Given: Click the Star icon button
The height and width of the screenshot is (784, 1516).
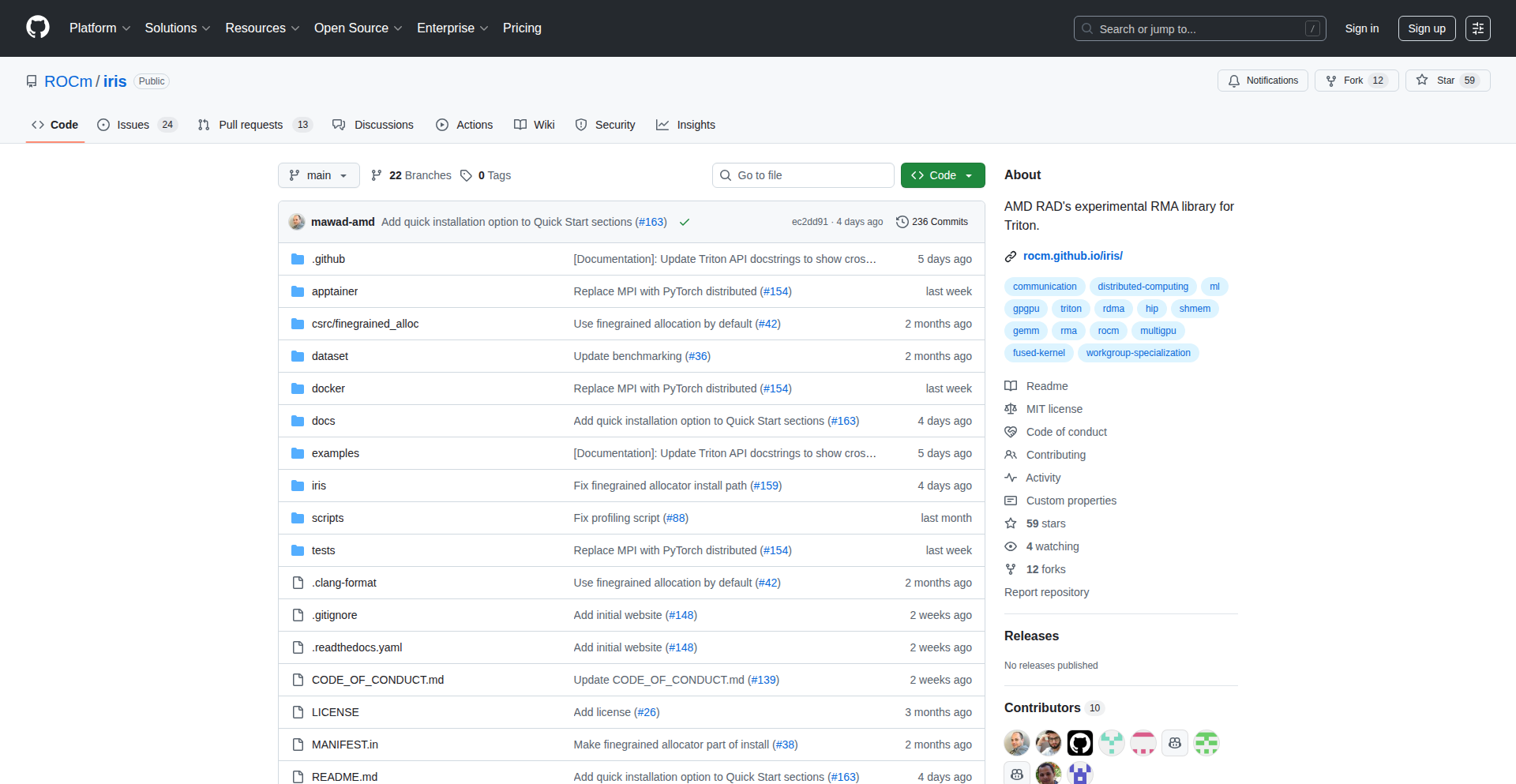Looking at the screenshot, I should click(x=1422, y=81).
